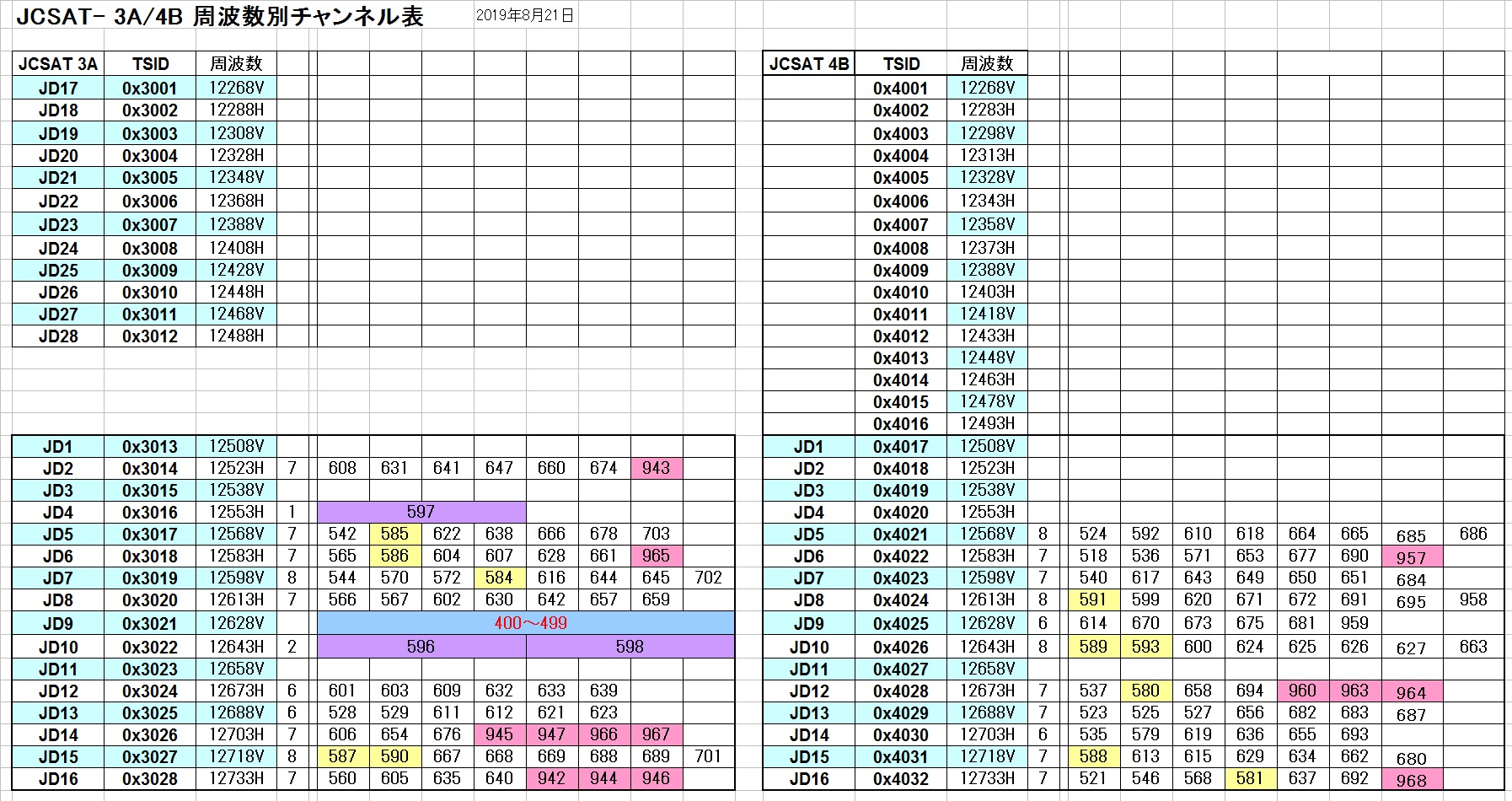Click yellow channel cell 588
Viewport: 1512px width, 801px height.
[x=1094, y=756]
